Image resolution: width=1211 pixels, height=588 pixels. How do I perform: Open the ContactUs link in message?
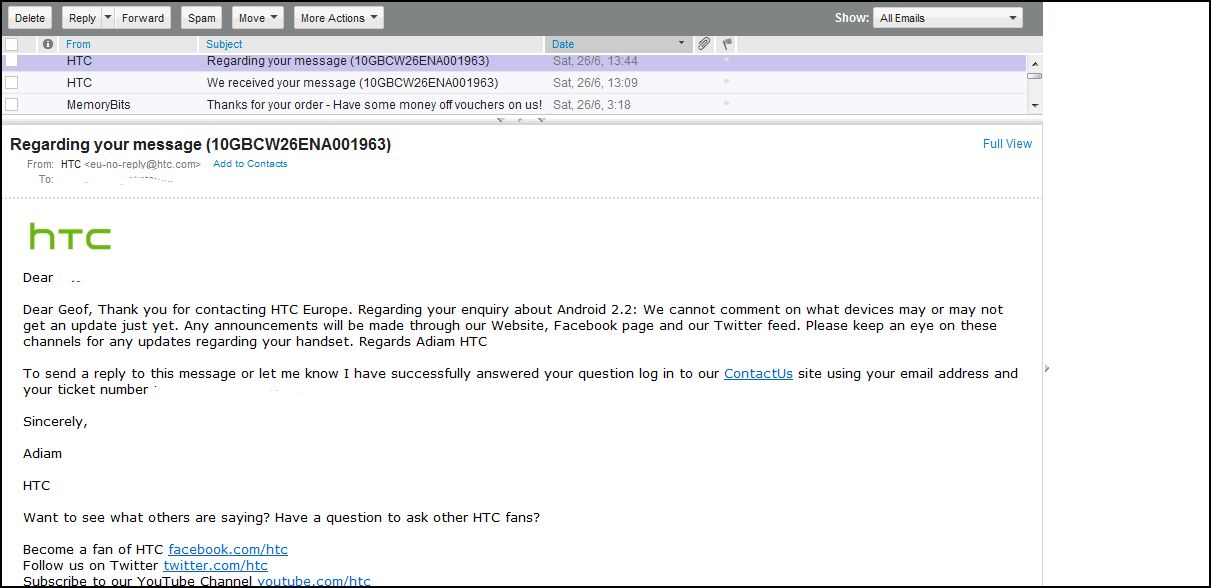758,374
